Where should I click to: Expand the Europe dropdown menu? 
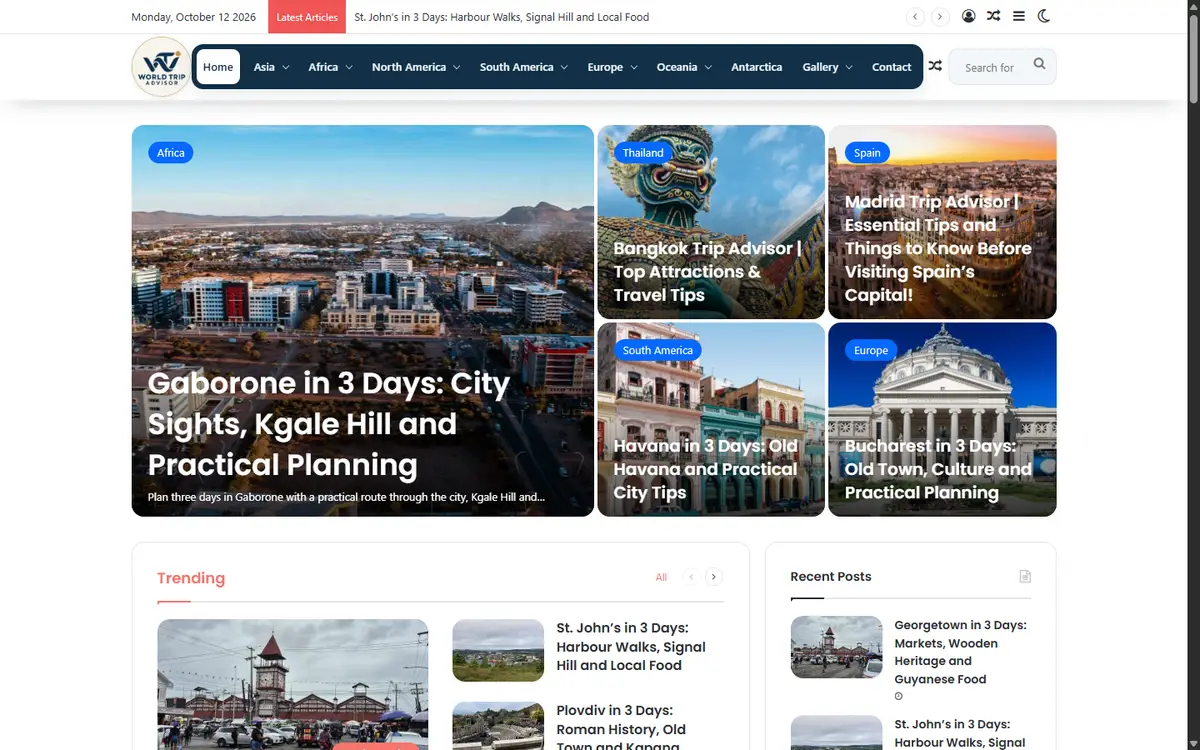pyautogui.click(x=612, y=67)
